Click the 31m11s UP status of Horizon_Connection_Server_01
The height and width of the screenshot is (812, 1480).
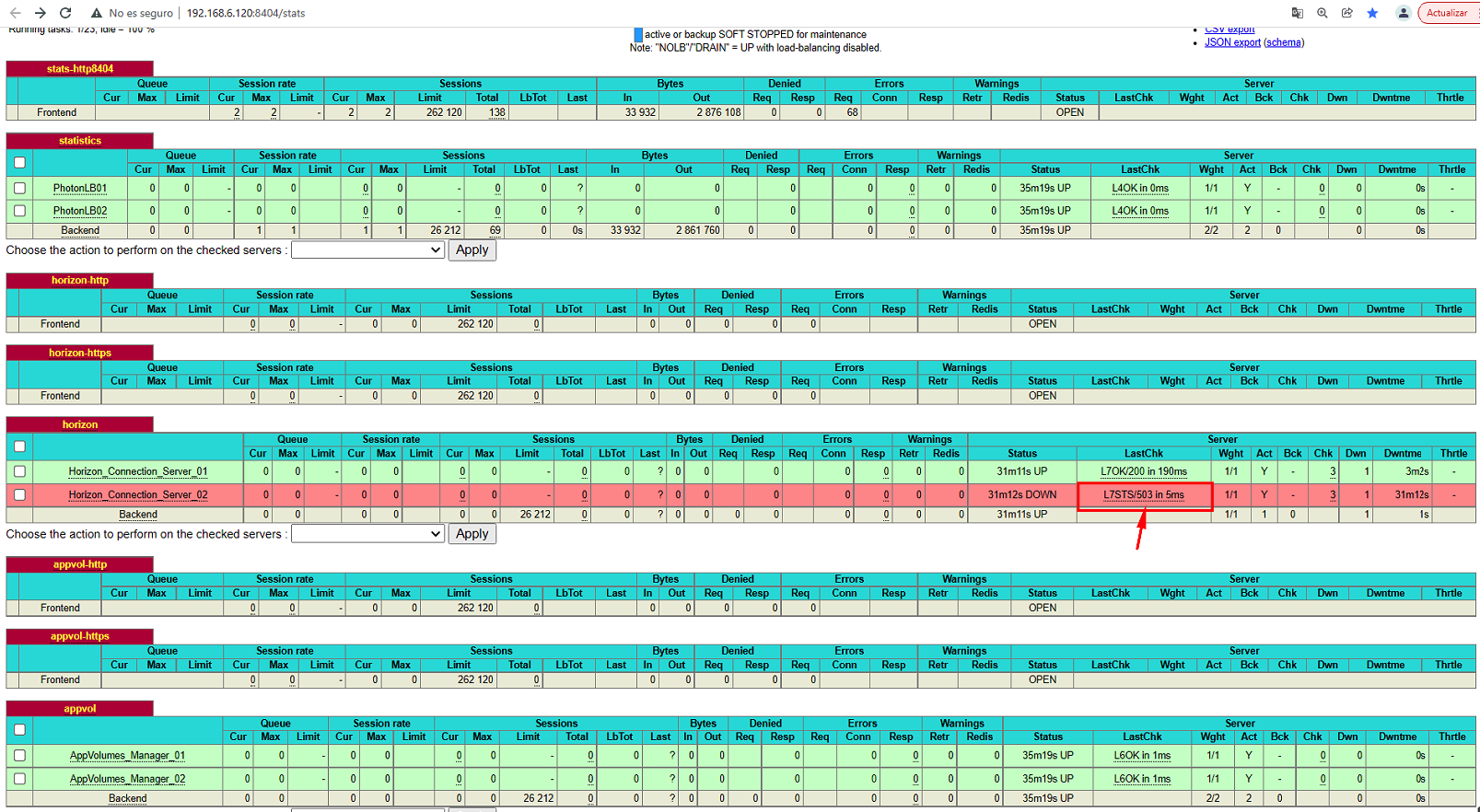1022,471
